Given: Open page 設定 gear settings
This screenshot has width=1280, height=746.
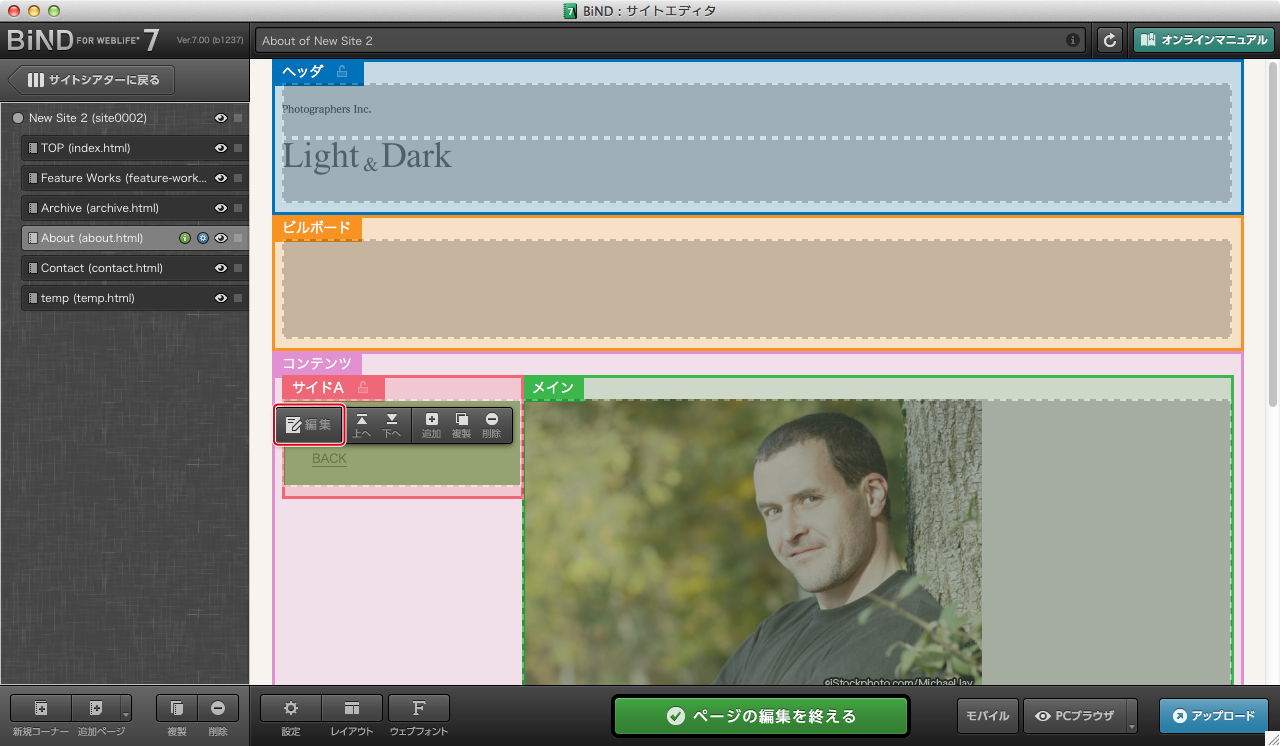Looking at the screenshot, I should click(291, 708).
